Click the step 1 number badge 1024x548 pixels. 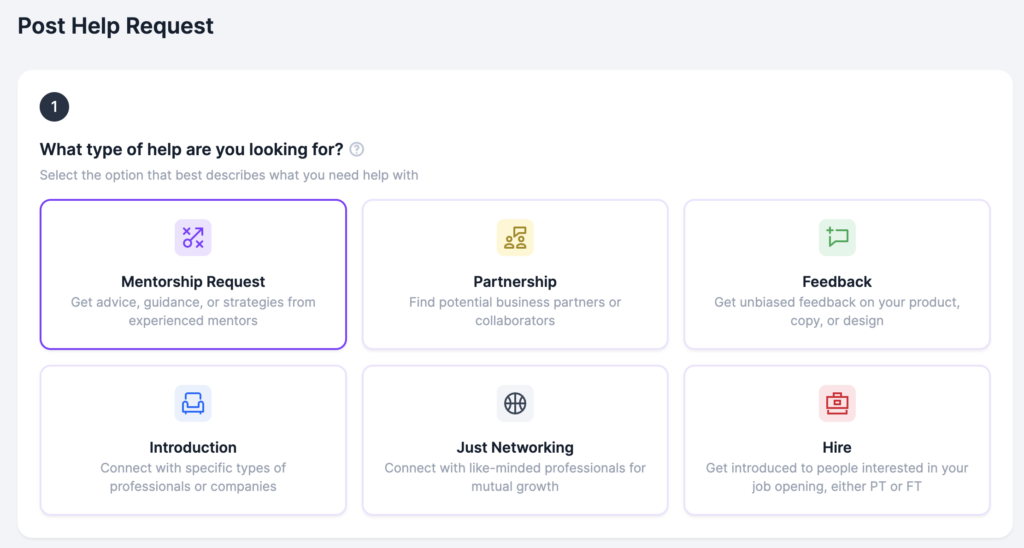(54, 106)
